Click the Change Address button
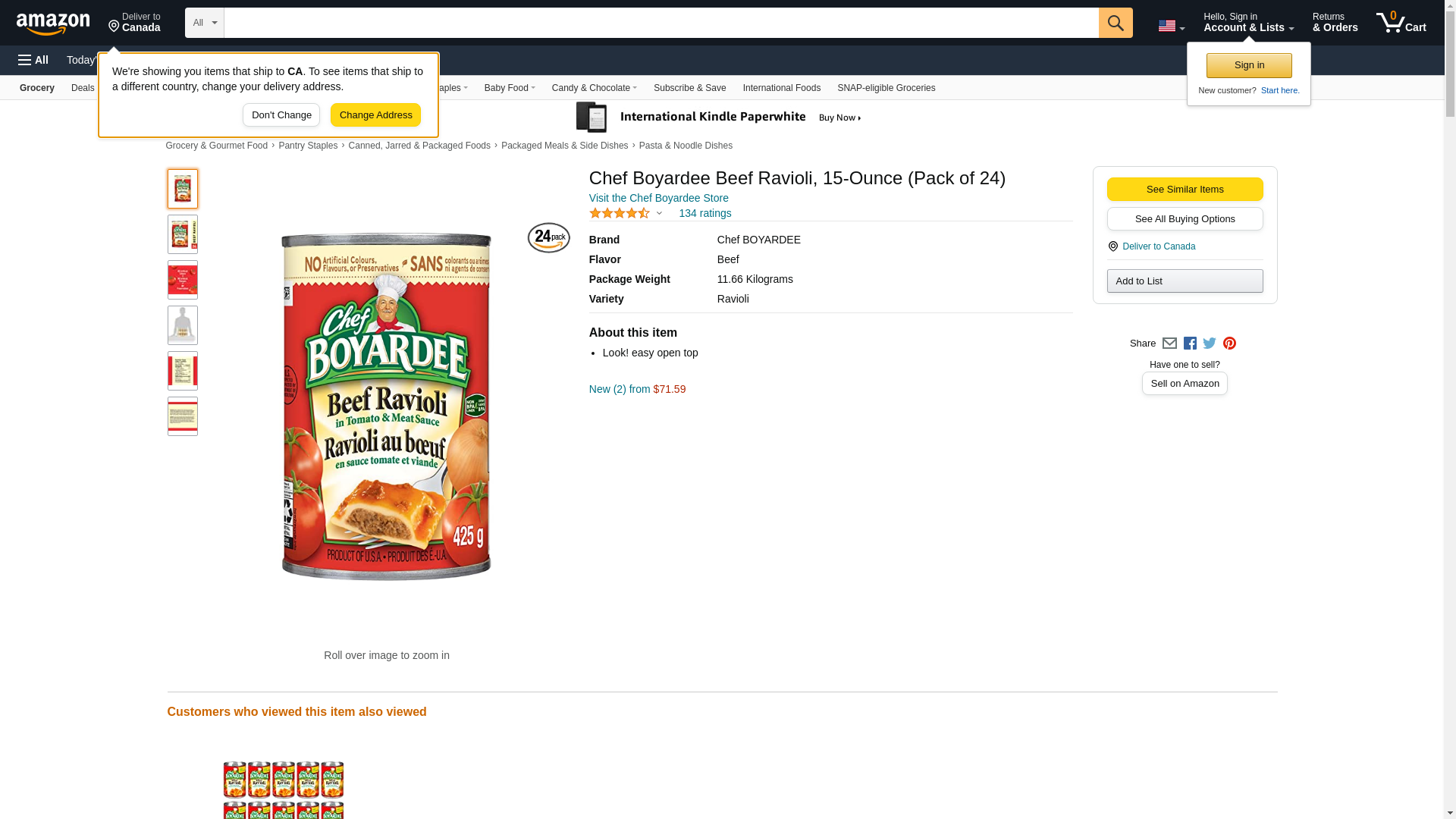This screenshot has height=819, width=1456. tap(375, 115)
